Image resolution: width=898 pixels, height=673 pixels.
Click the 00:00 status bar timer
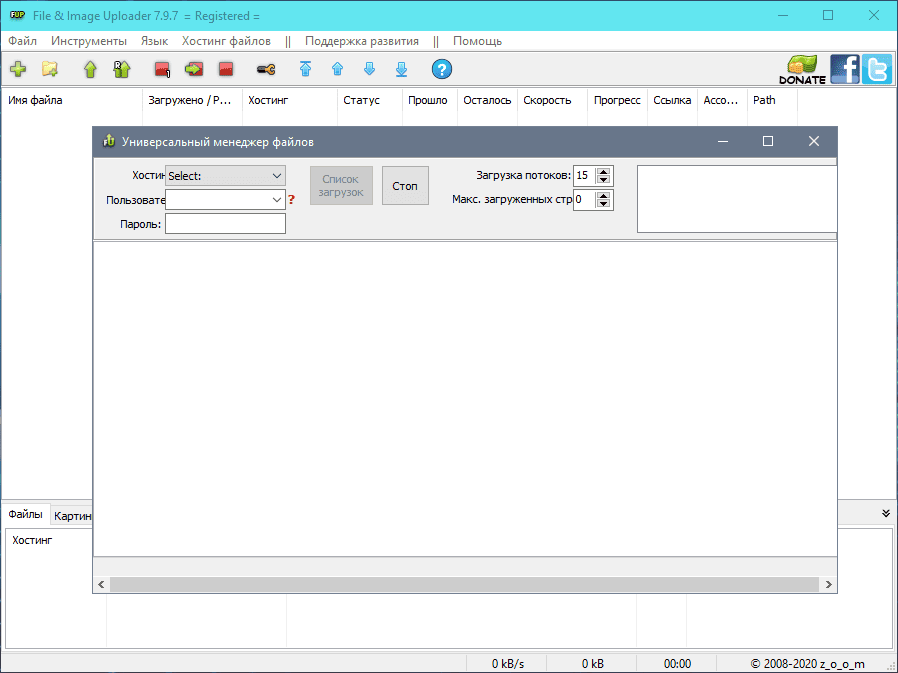(x=677, y=663)
